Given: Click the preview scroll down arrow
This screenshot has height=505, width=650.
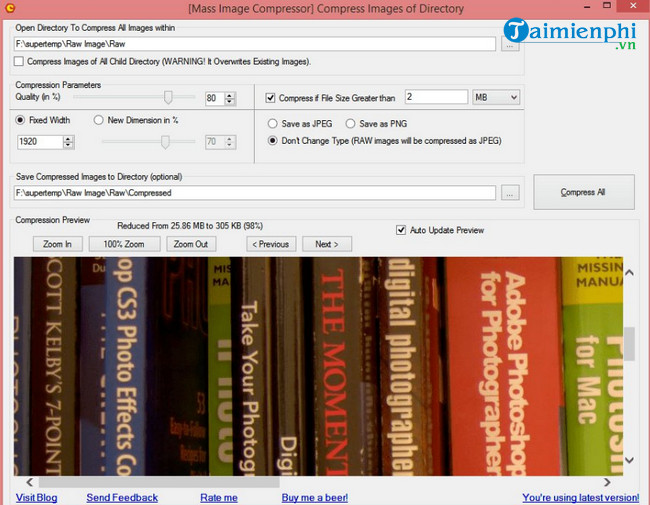Looking at the screenshot, I should (629, 460).
